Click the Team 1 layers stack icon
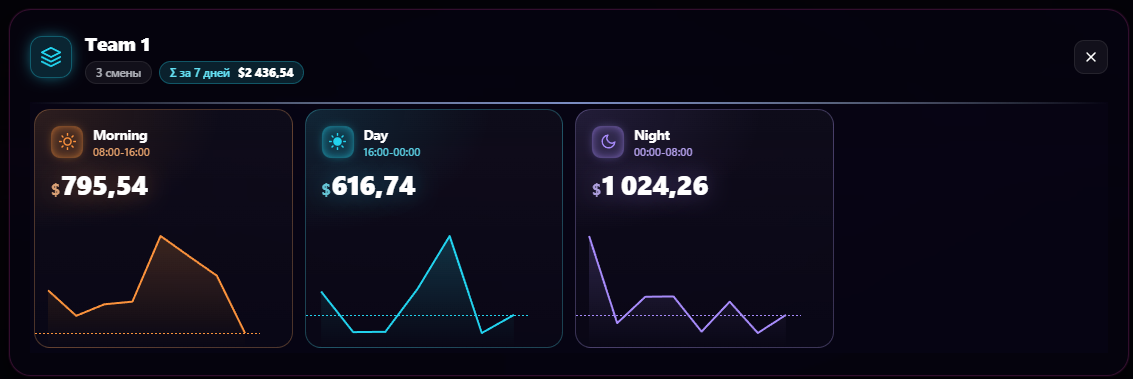The width and height of the screenshot is (1133, 379). click(x=51, y=56)
